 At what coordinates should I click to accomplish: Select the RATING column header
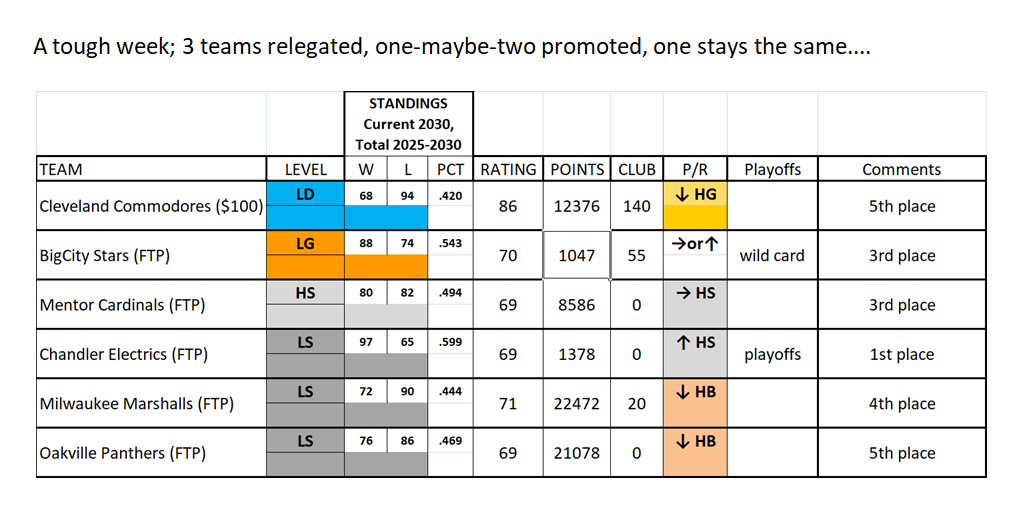[508, 169]
